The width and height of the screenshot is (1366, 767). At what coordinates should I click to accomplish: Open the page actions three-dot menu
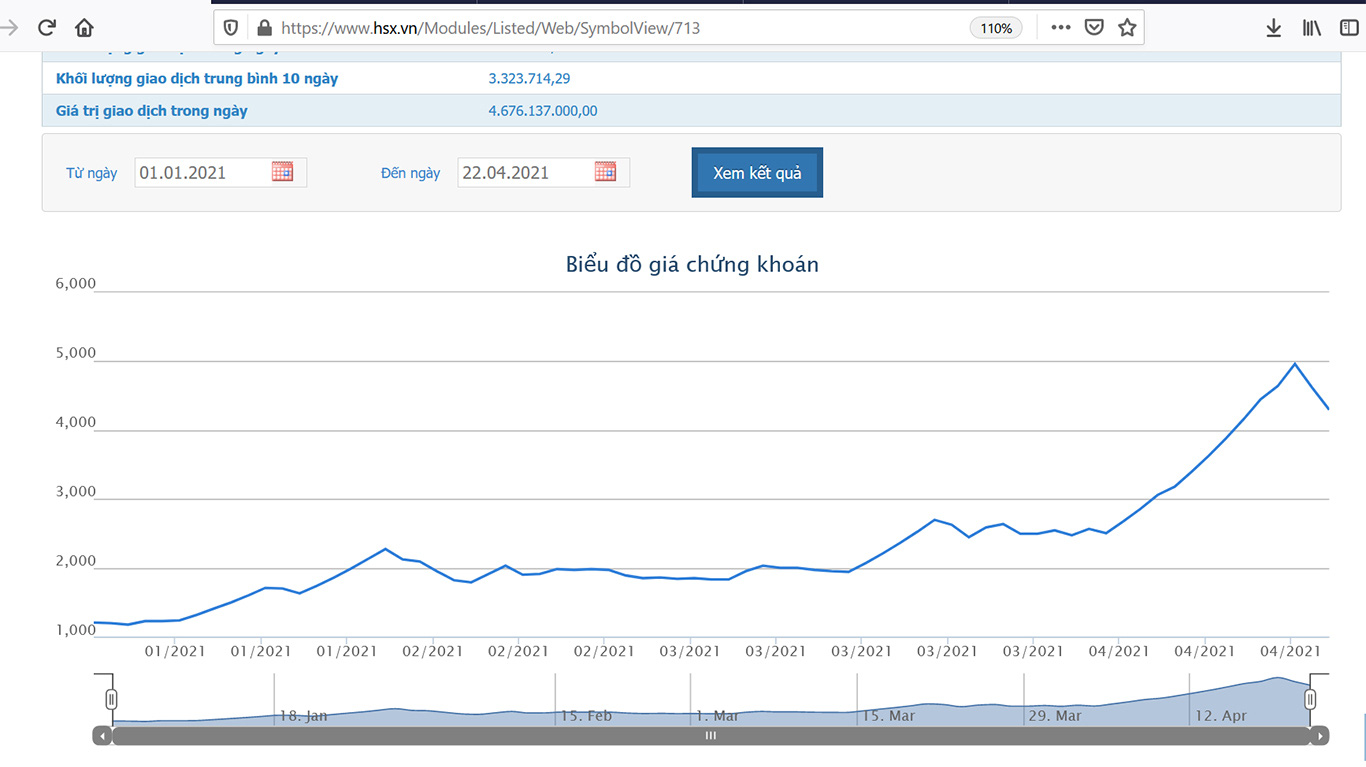click(x=1061, y=28)
